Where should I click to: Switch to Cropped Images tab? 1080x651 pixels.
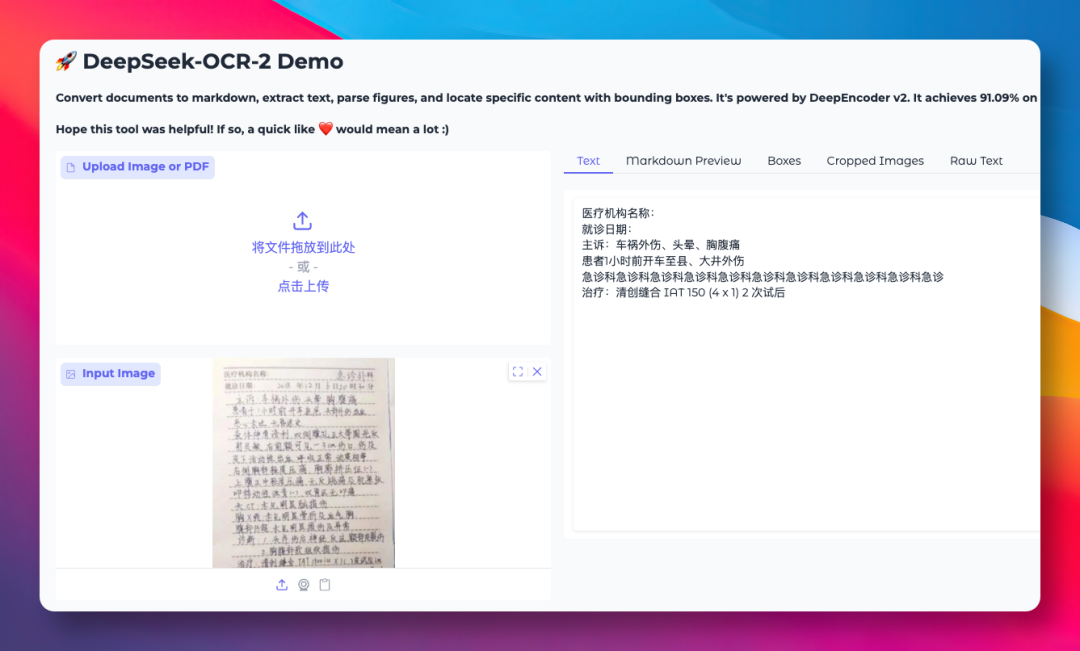(x=875, y=161)
